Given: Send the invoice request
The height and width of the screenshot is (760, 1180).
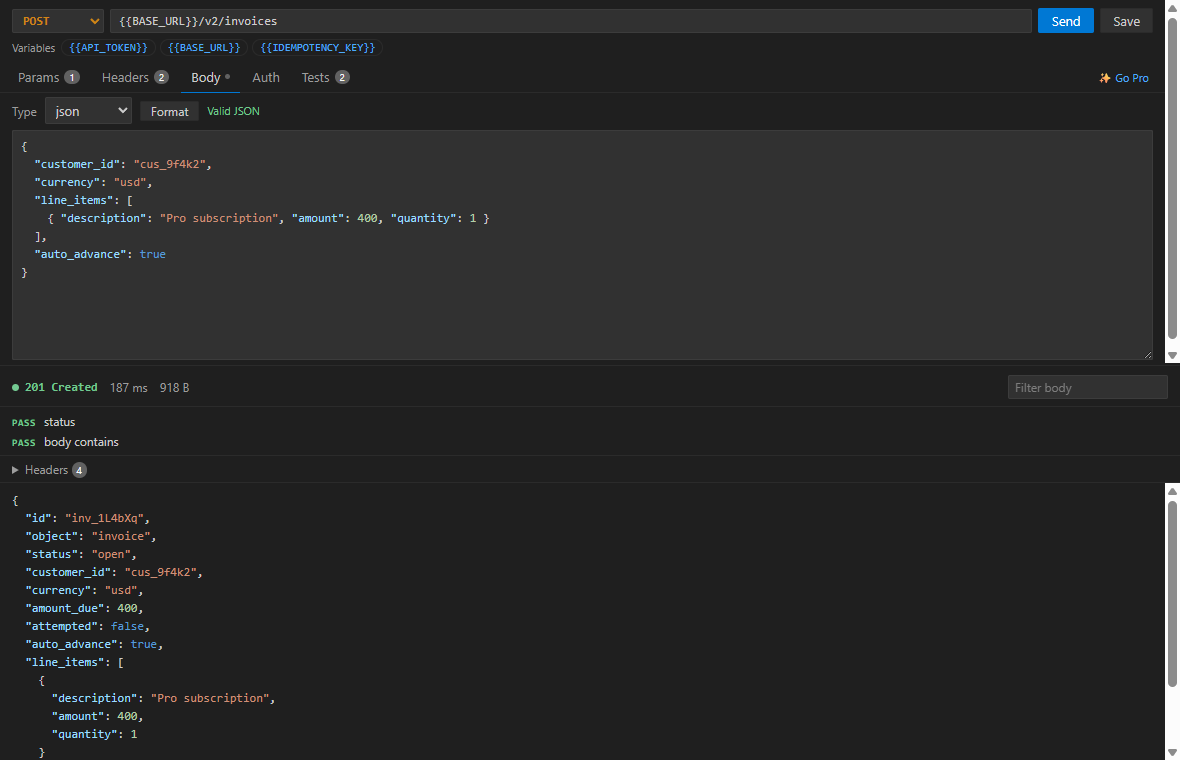Looking at the screenshot, I should (x=1066, y=21).
